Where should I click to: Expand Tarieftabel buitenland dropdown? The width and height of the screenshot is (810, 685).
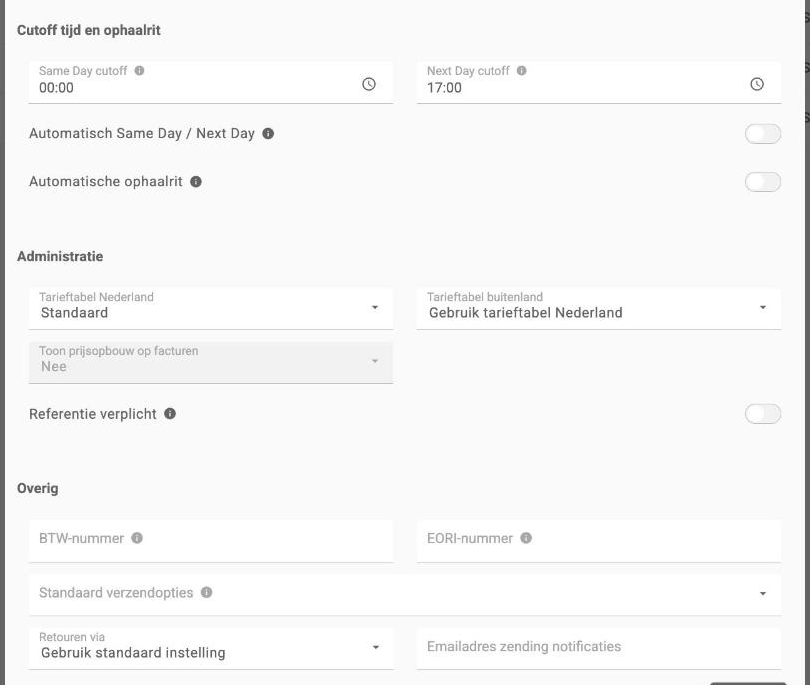599,308
